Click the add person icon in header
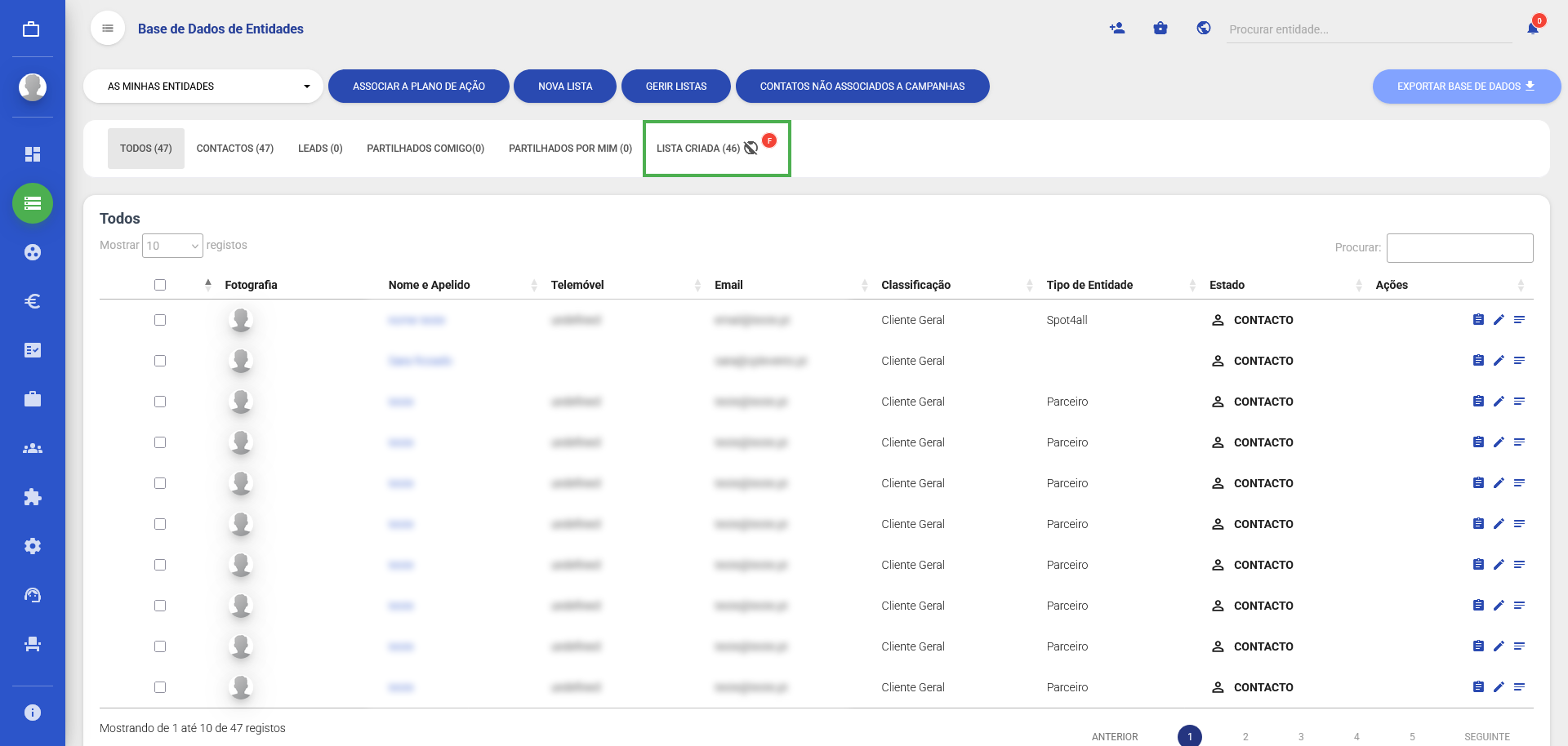This screenshot has height=746, width=1568. pyautogui.click(x=1117, y=29)
